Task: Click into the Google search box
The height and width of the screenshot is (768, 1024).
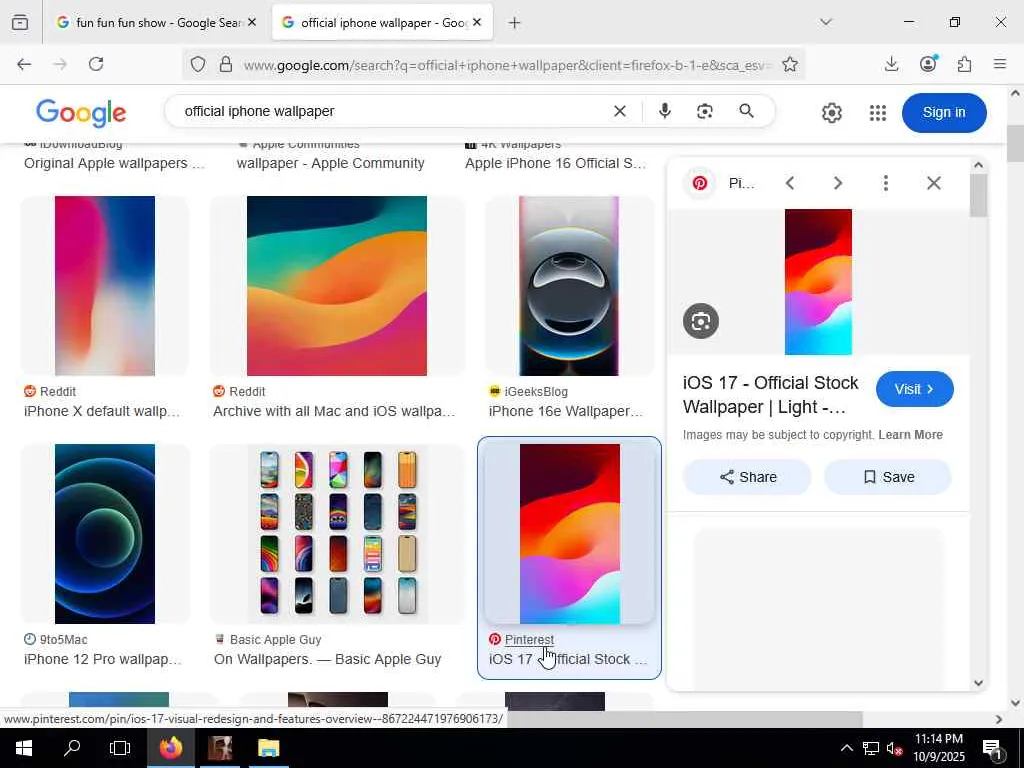Action: point(392,112)
